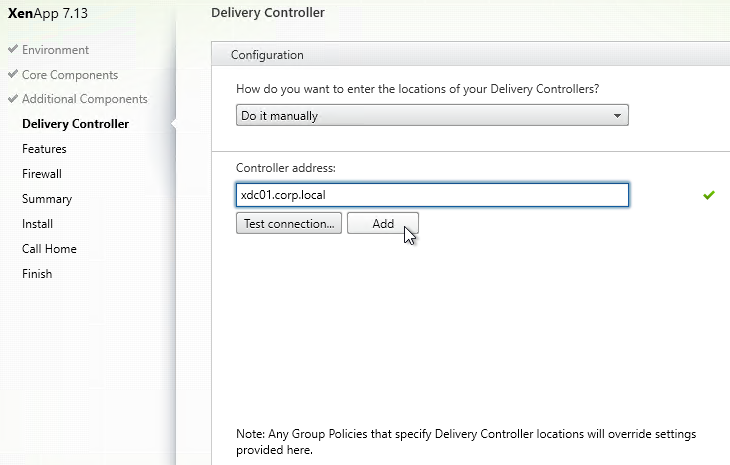Screen dimensions: 730x465
Task: Select the Delivery Controller step
Action: point(75,124)
